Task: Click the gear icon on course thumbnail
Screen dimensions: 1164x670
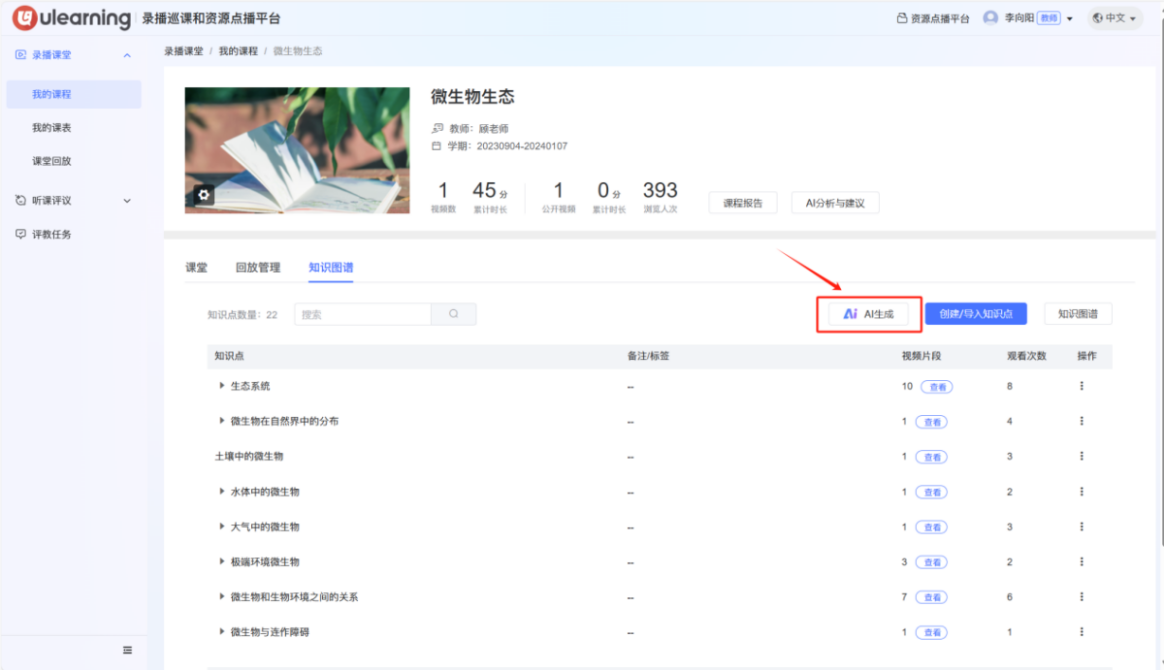Action: pos(204,195)
